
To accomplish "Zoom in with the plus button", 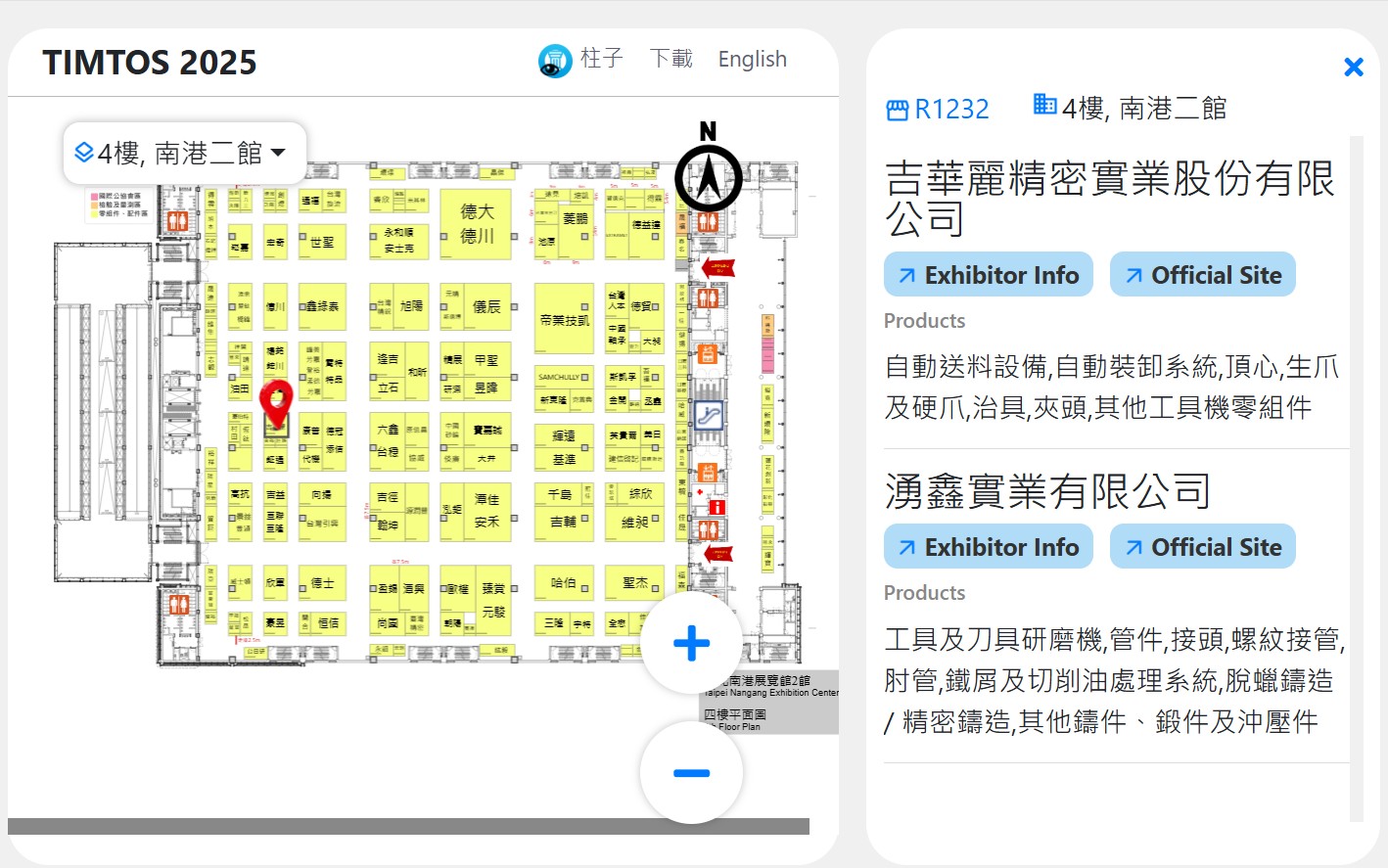I will (x=691, y=643).
